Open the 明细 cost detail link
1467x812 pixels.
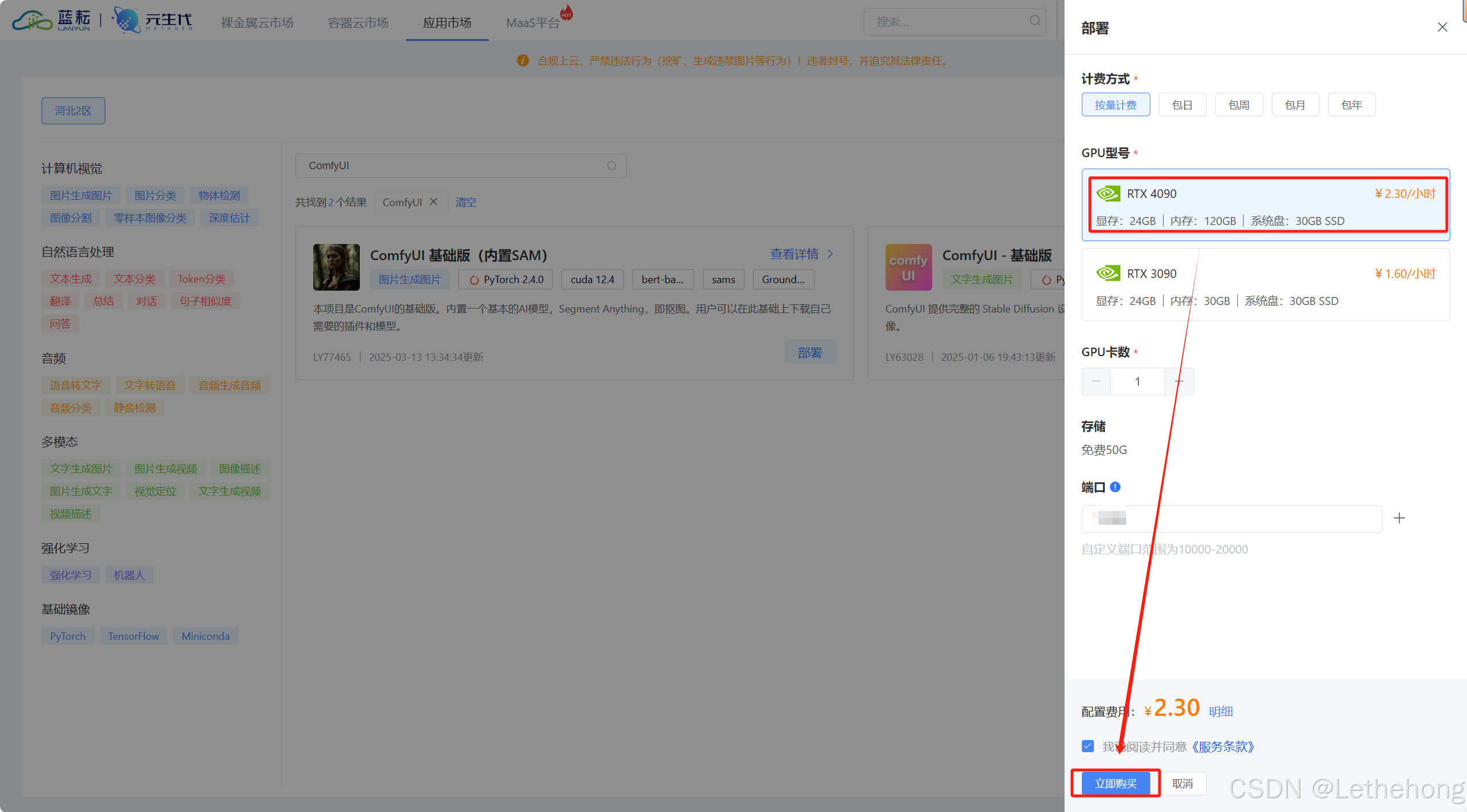tap(1220, 711)
